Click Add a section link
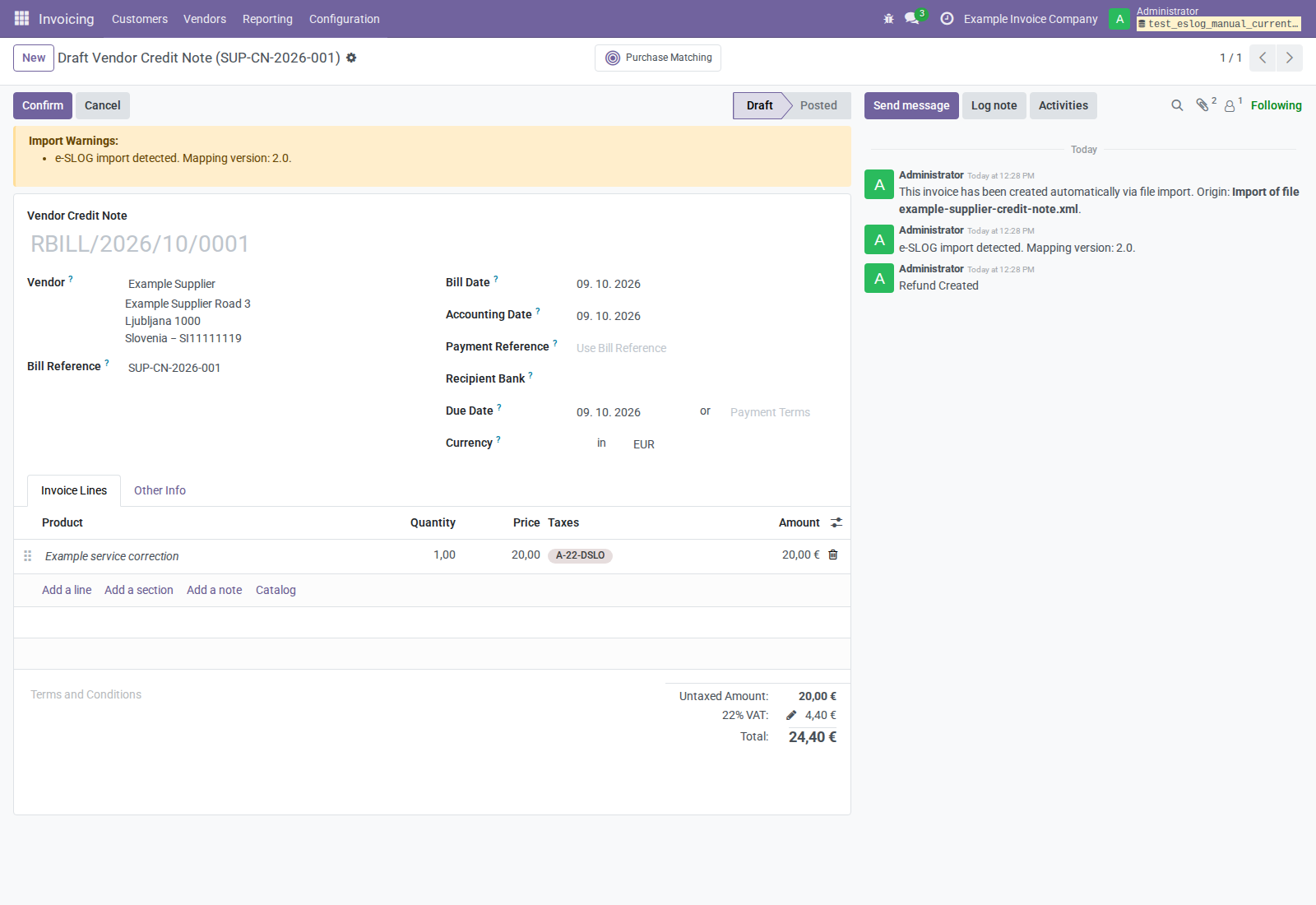 139,590
